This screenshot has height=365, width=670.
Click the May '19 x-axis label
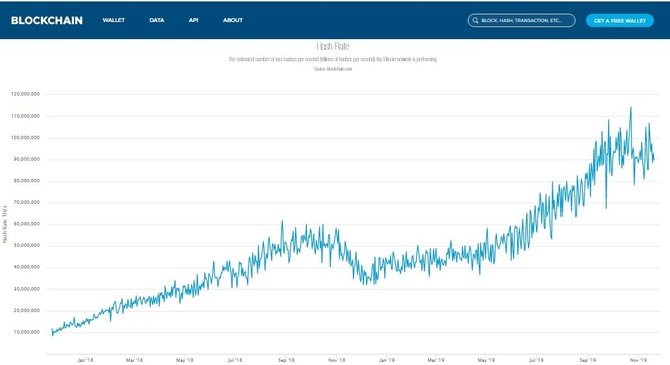[x=486, y=360]
